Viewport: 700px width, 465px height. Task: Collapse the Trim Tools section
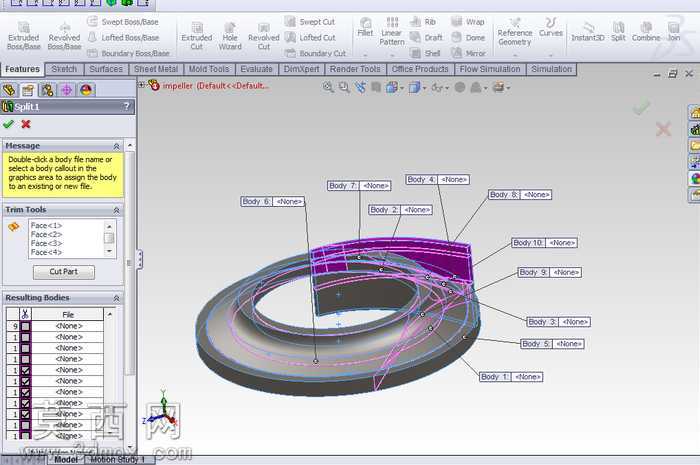[x=117, y=210]
